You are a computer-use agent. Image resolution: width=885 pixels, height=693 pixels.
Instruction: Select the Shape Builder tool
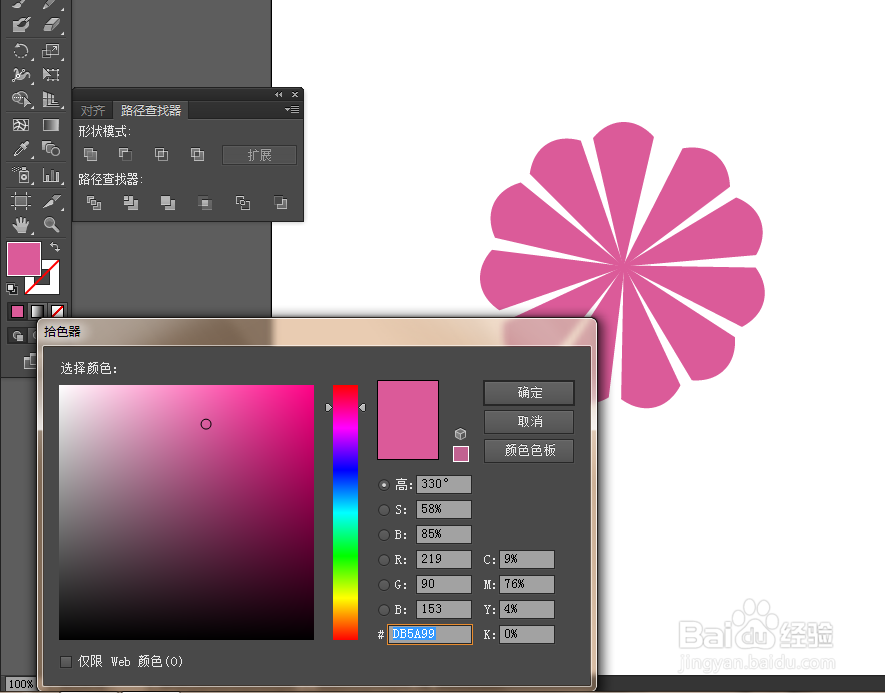point(21,99)
